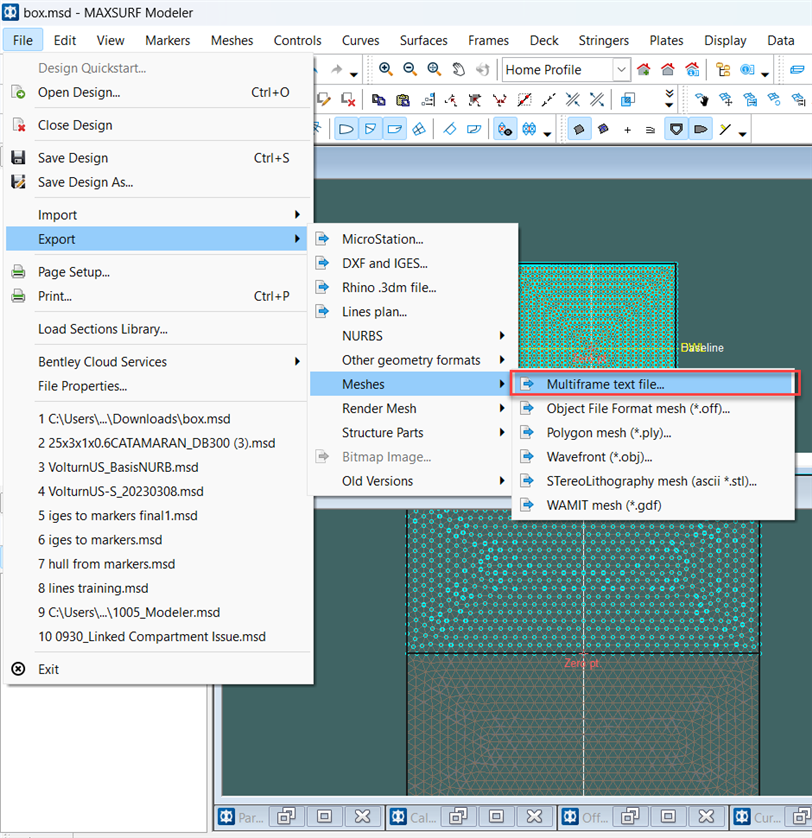Viewport: 812px width, 838px height.
Task: Open the Meshes menu
Action: coord(232,41)
